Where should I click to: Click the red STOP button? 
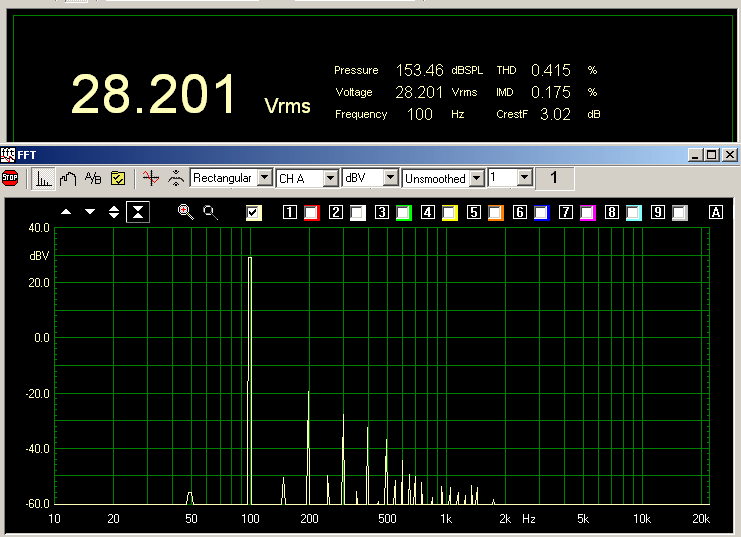tap(10, 178)
